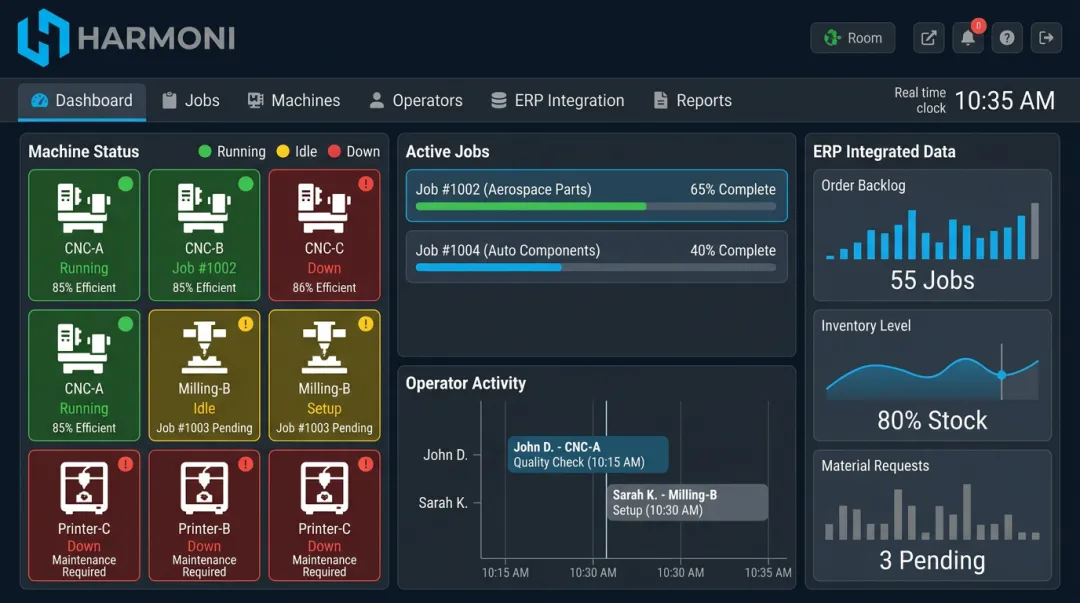The image size is (1080, 603).
Task: Click the yellow Idle legend dot
Action: [283, 152]
